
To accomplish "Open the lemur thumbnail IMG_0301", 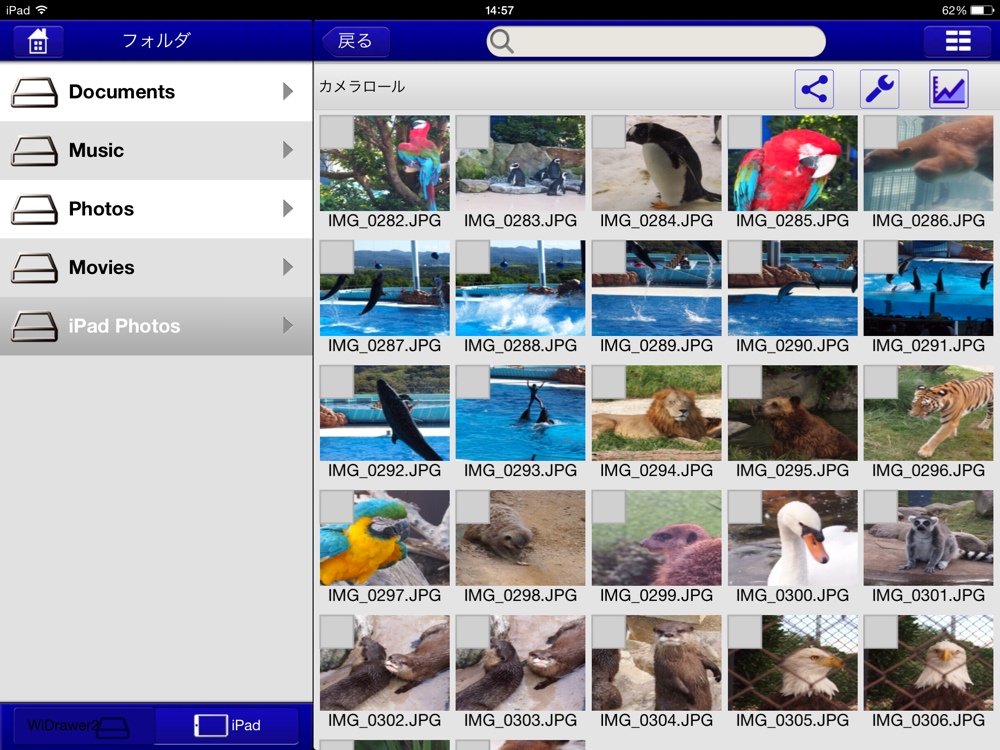I will (929, 538).
